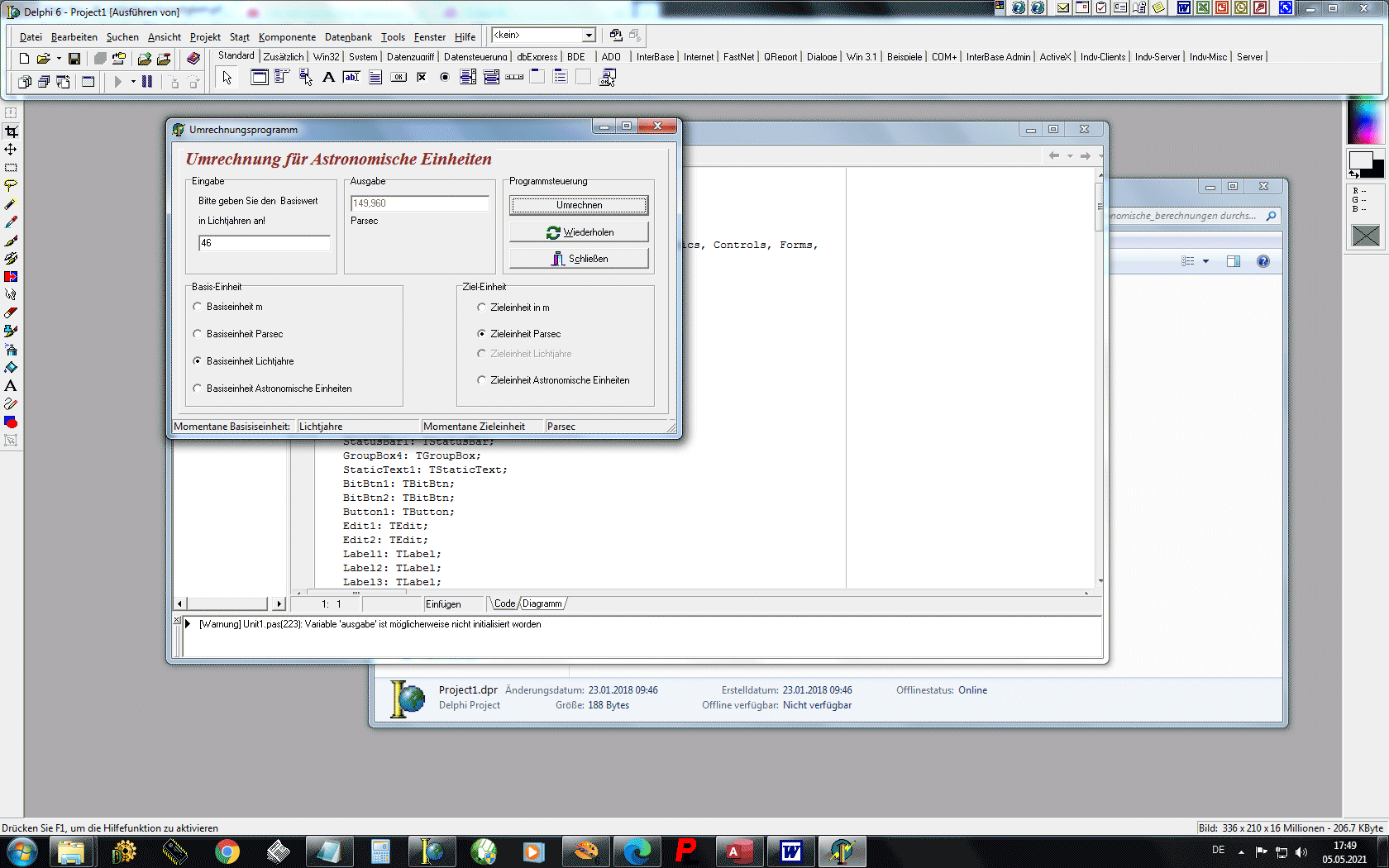Switch to the Zusätzlich palette tab
This screenshot has width=1389, height=868.
(x=284, y=57)
